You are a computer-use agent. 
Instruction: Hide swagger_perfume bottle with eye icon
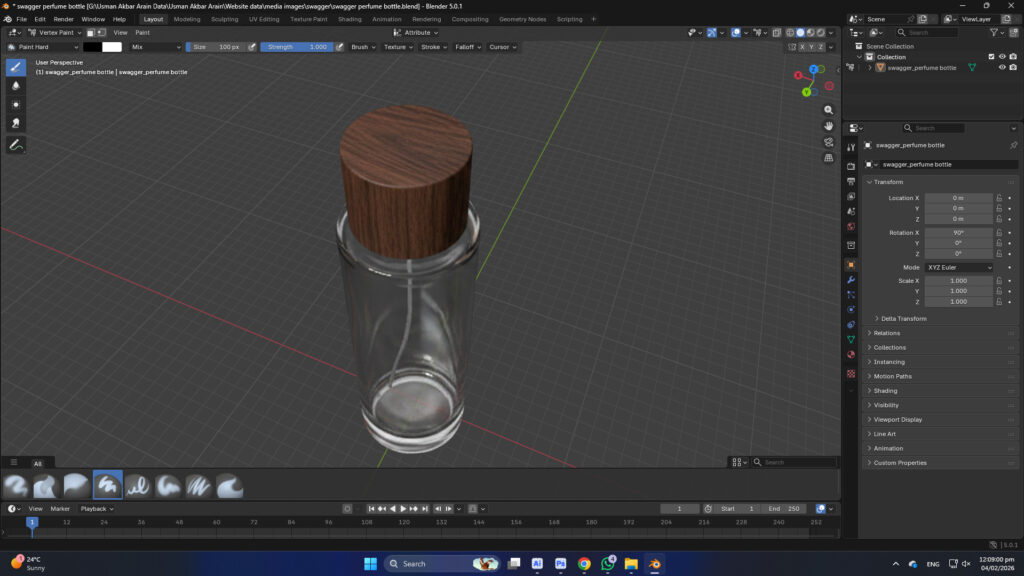click(x=1002, y=68)
